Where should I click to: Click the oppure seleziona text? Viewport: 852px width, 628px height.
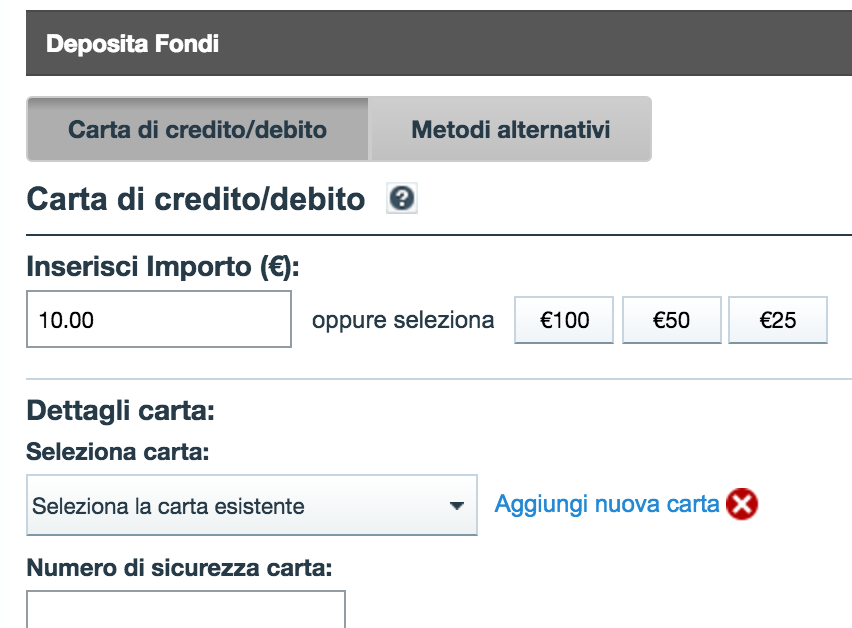coord(403,320)
